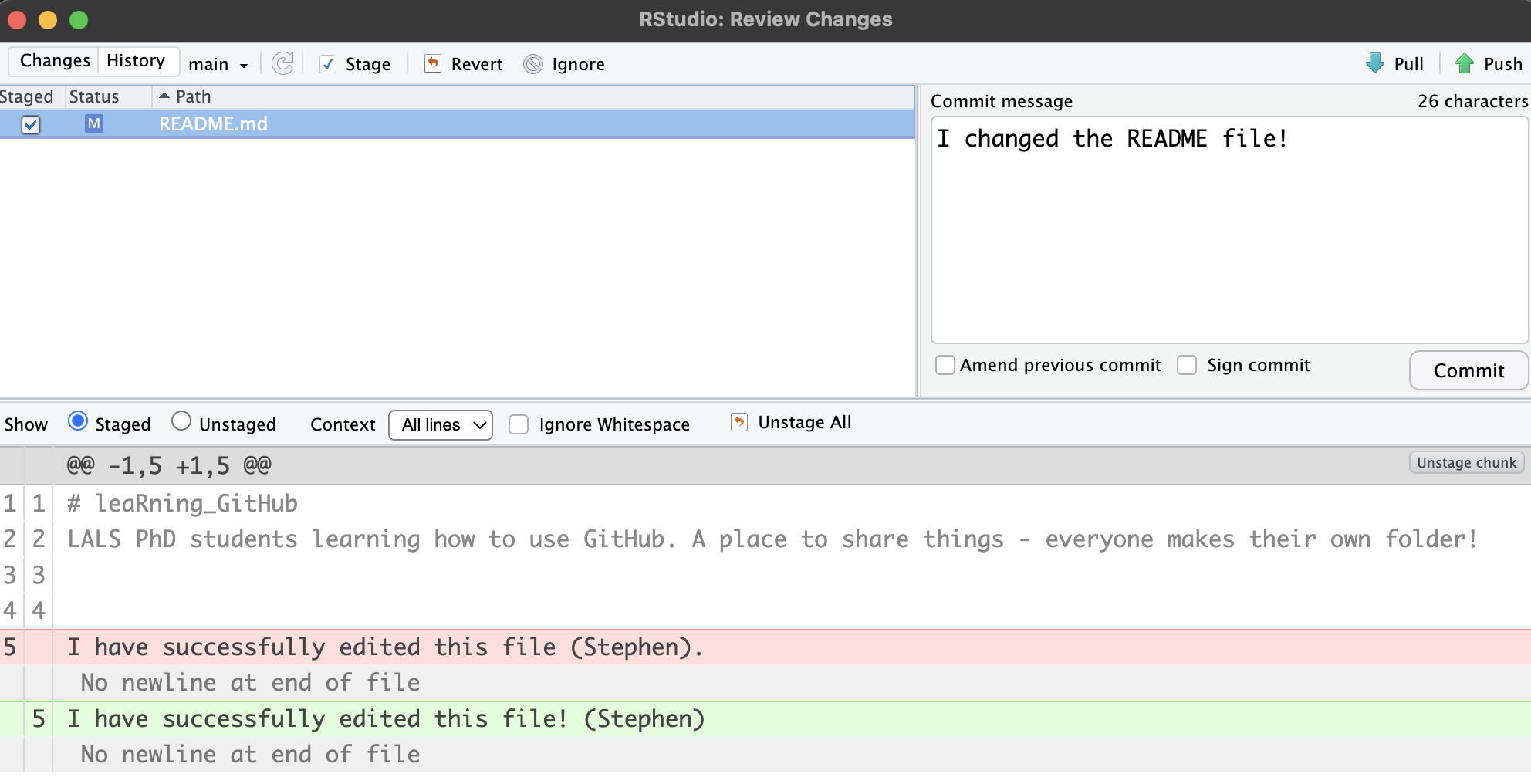Viewport: 1531px width, 784px height.
Task: Click the line '# leaRning_GitHub'
Action: click(182, 503)
